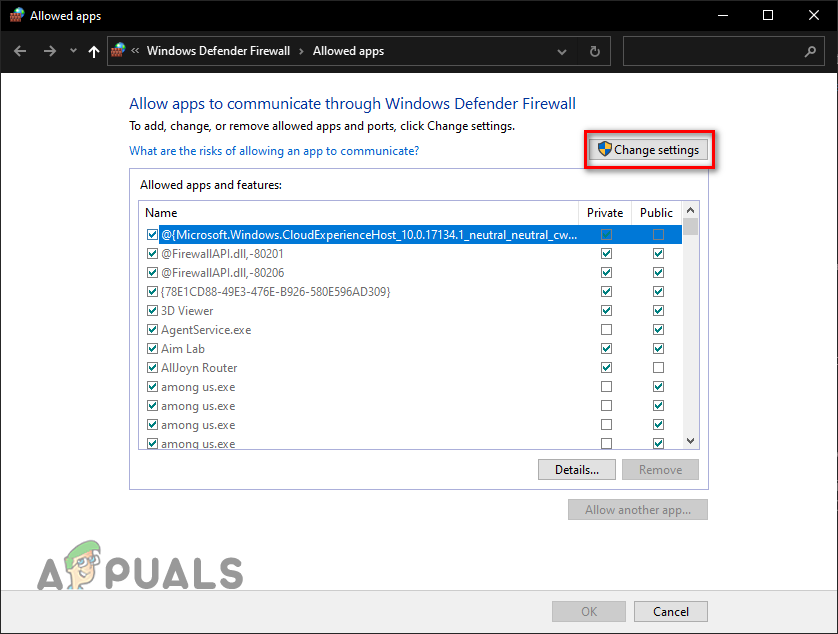Click the apps list scrollbar thumb
The height and width of the screenshot is (634, 838).
[690, 227]
